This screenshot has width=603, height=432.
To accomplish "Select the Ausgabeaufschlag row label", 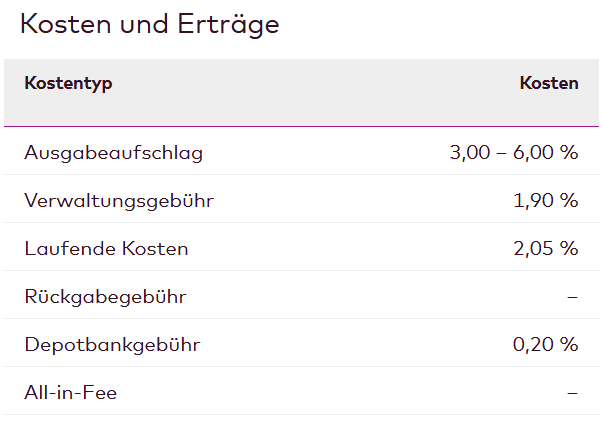I will 113,153.
